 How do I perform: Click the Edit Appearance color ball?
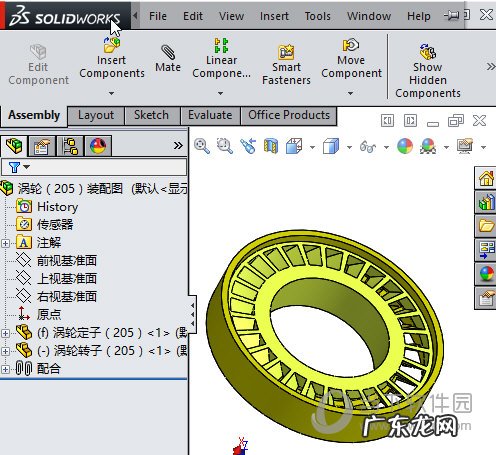(x=405, y=146)
